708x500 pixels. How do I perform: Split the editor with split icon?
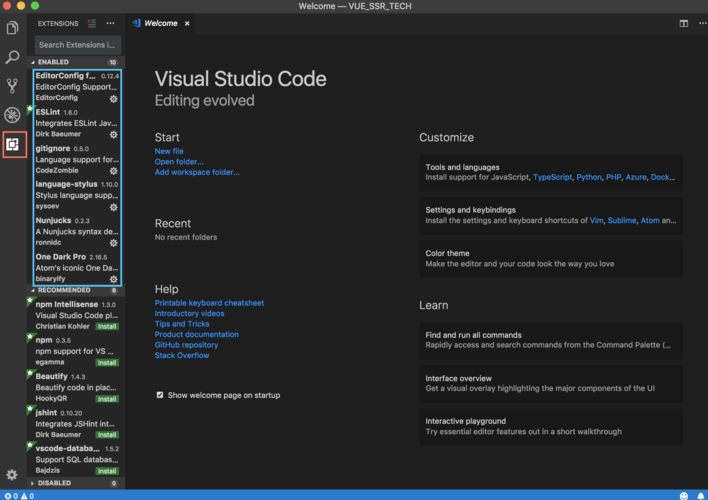point(684,23)
